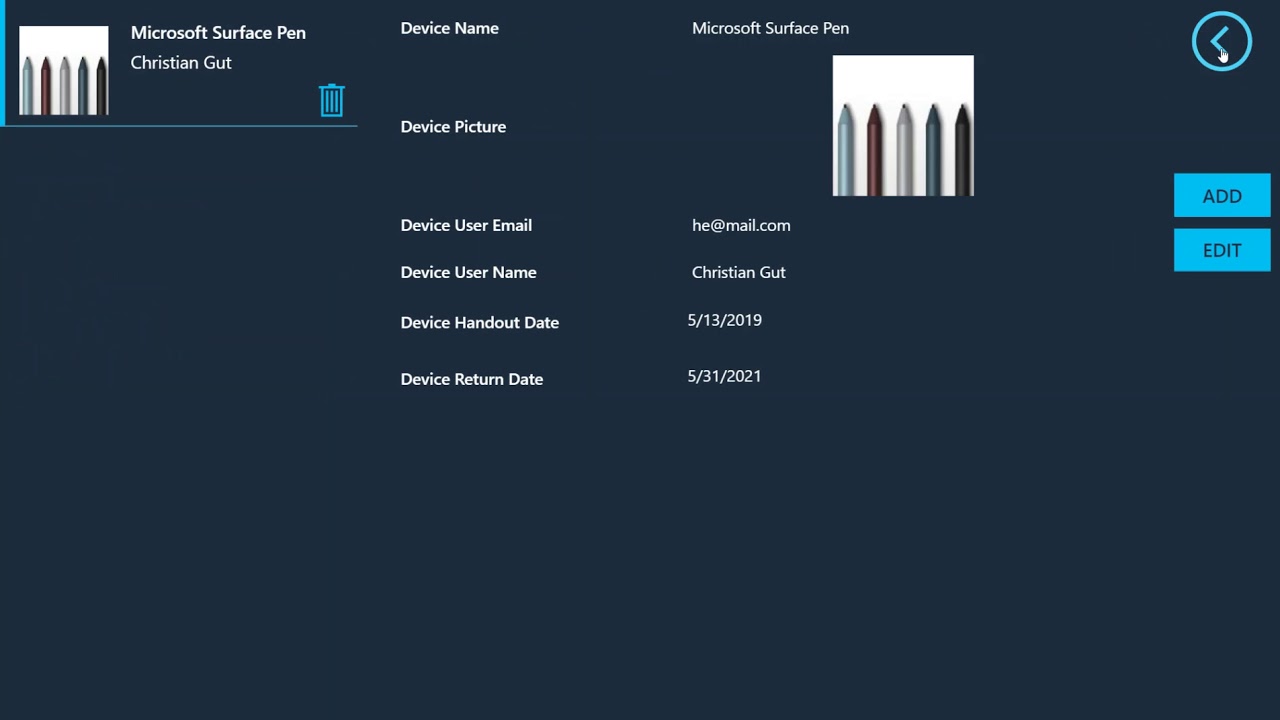The image size is (1280, 720).
Task: Open the small Surface Pen thumbnail in list
Action: [x=64, y=71]
